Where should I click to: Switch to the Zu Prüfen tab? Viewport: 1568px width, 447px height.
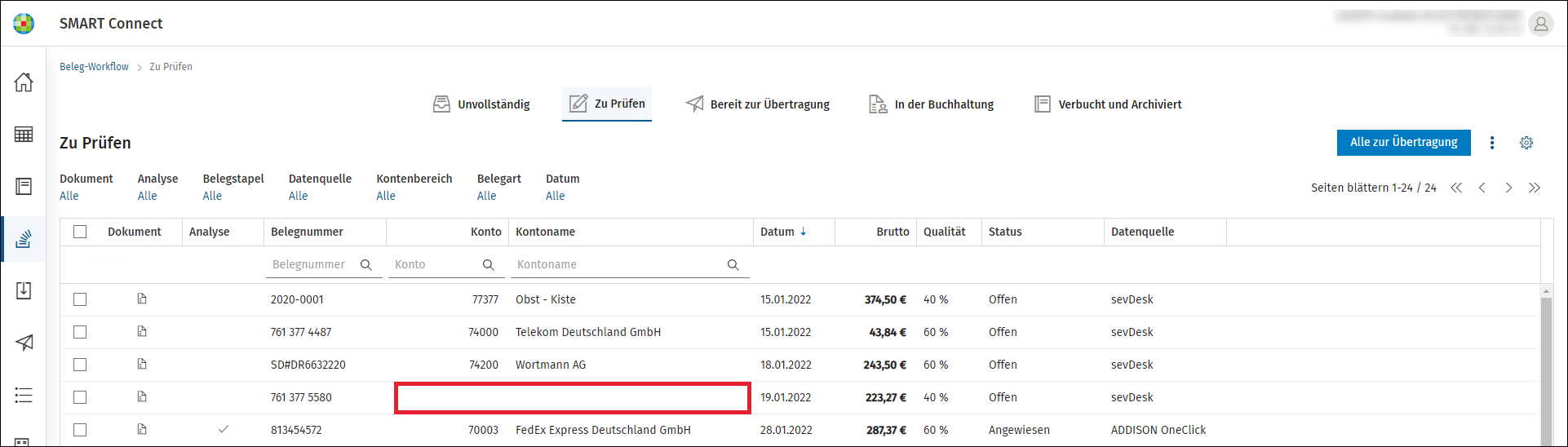[x=607, y=104]
